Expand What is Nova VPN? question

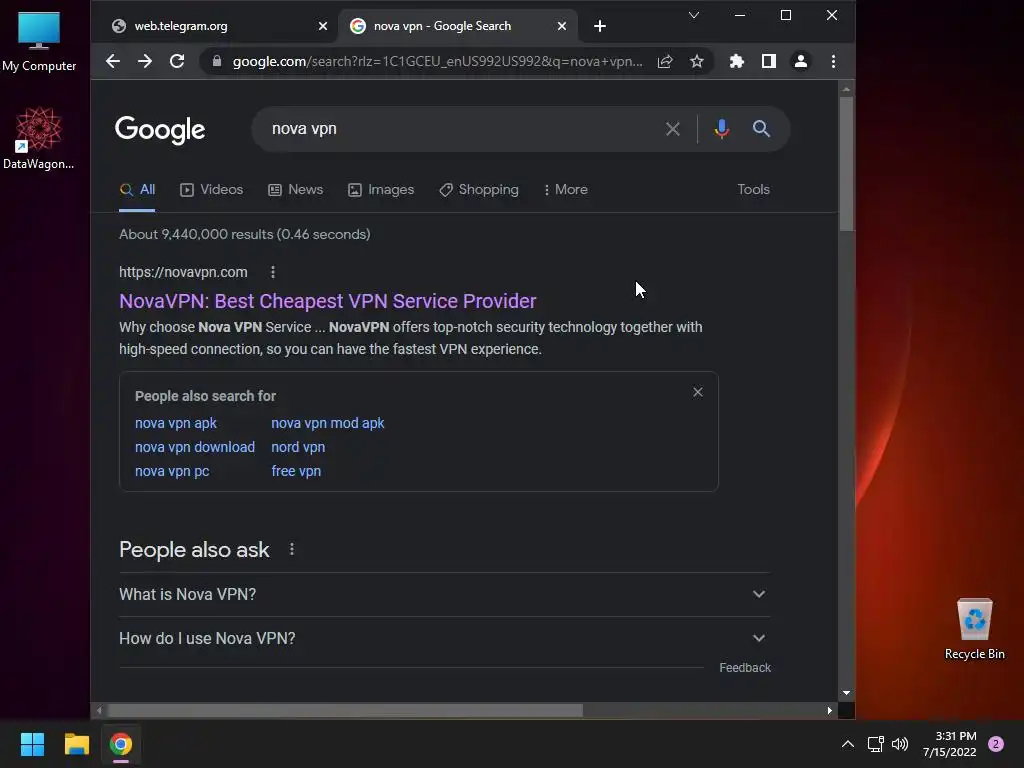pyautogui.click(x=445, y=594)
